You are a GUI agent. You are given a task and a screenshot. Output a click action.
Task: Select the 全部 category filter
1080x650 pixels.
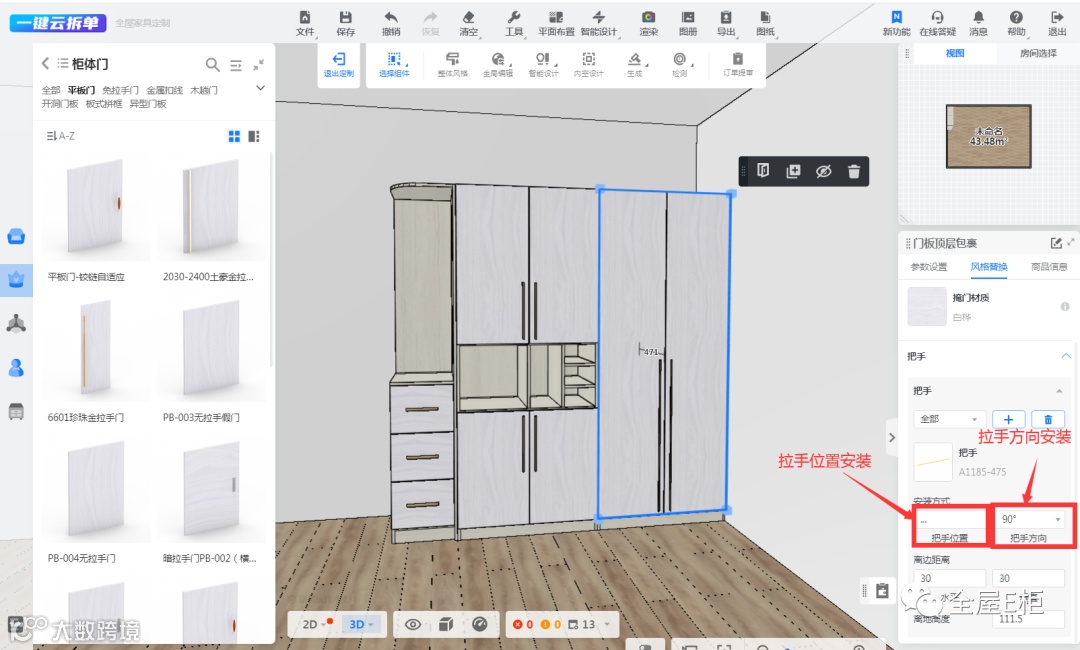coord(51,90)
